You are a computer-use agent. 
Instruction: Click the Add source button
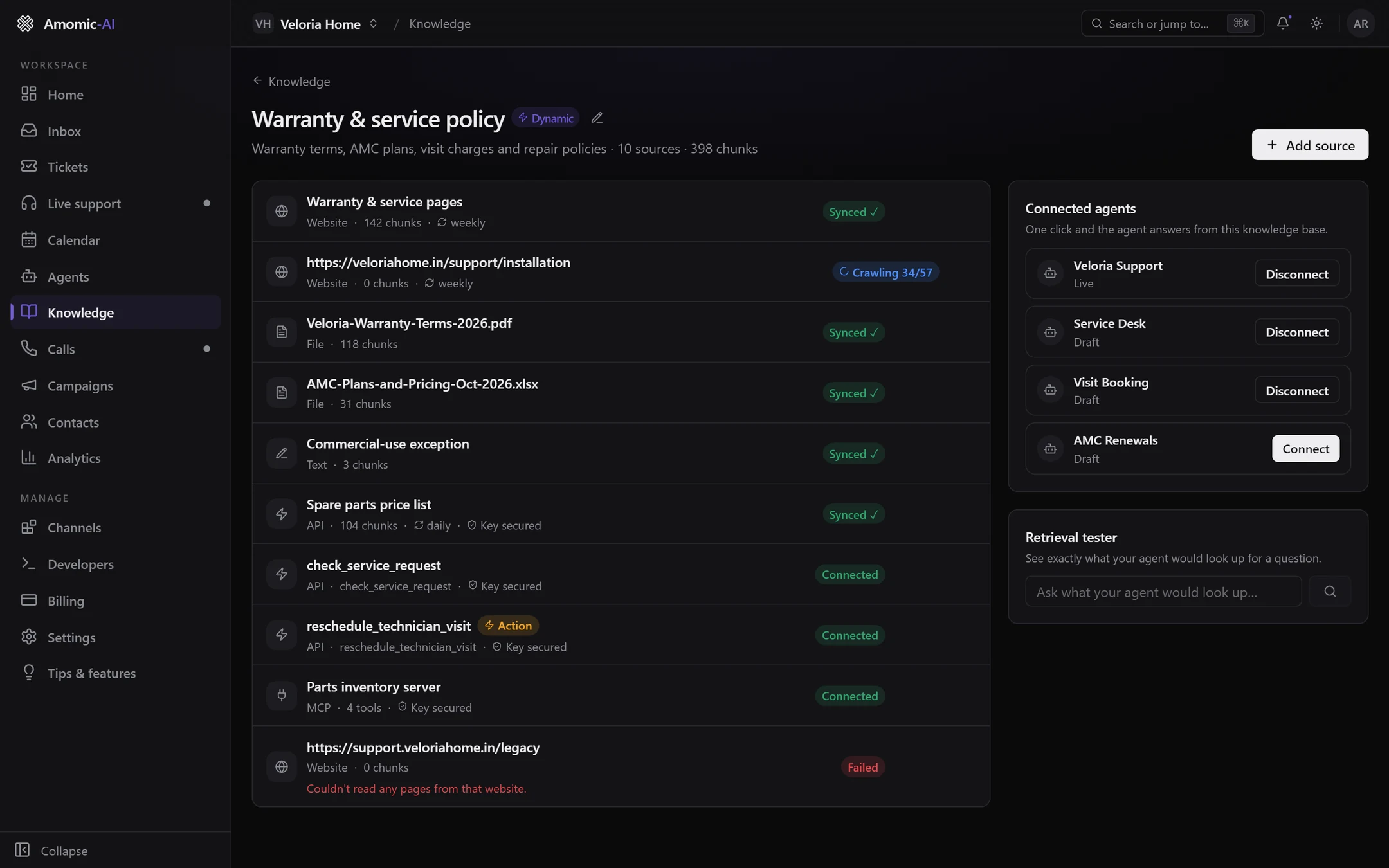click(1310, 145)
